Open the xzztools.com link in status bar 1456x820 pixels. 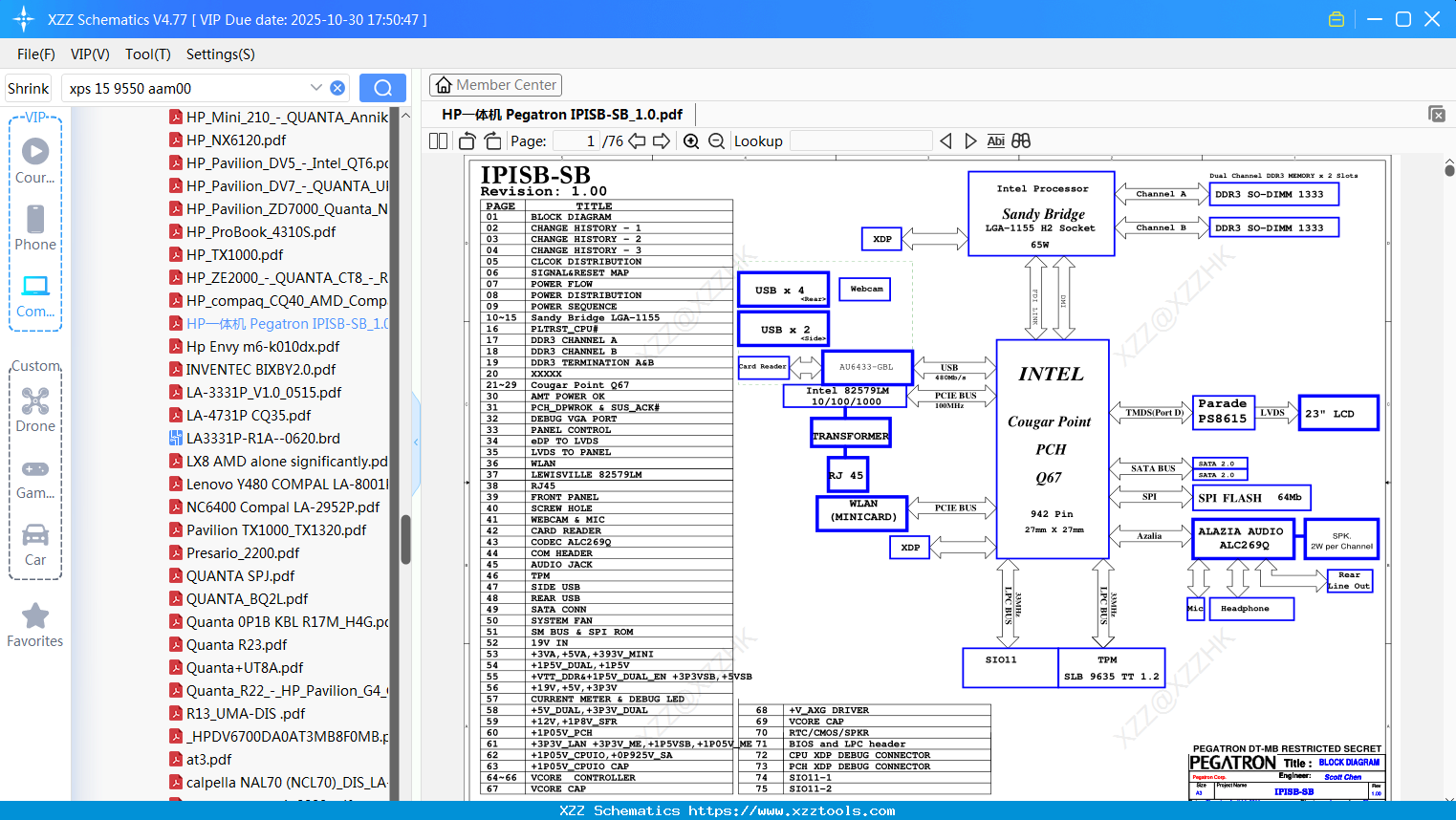tap(792, 810)
